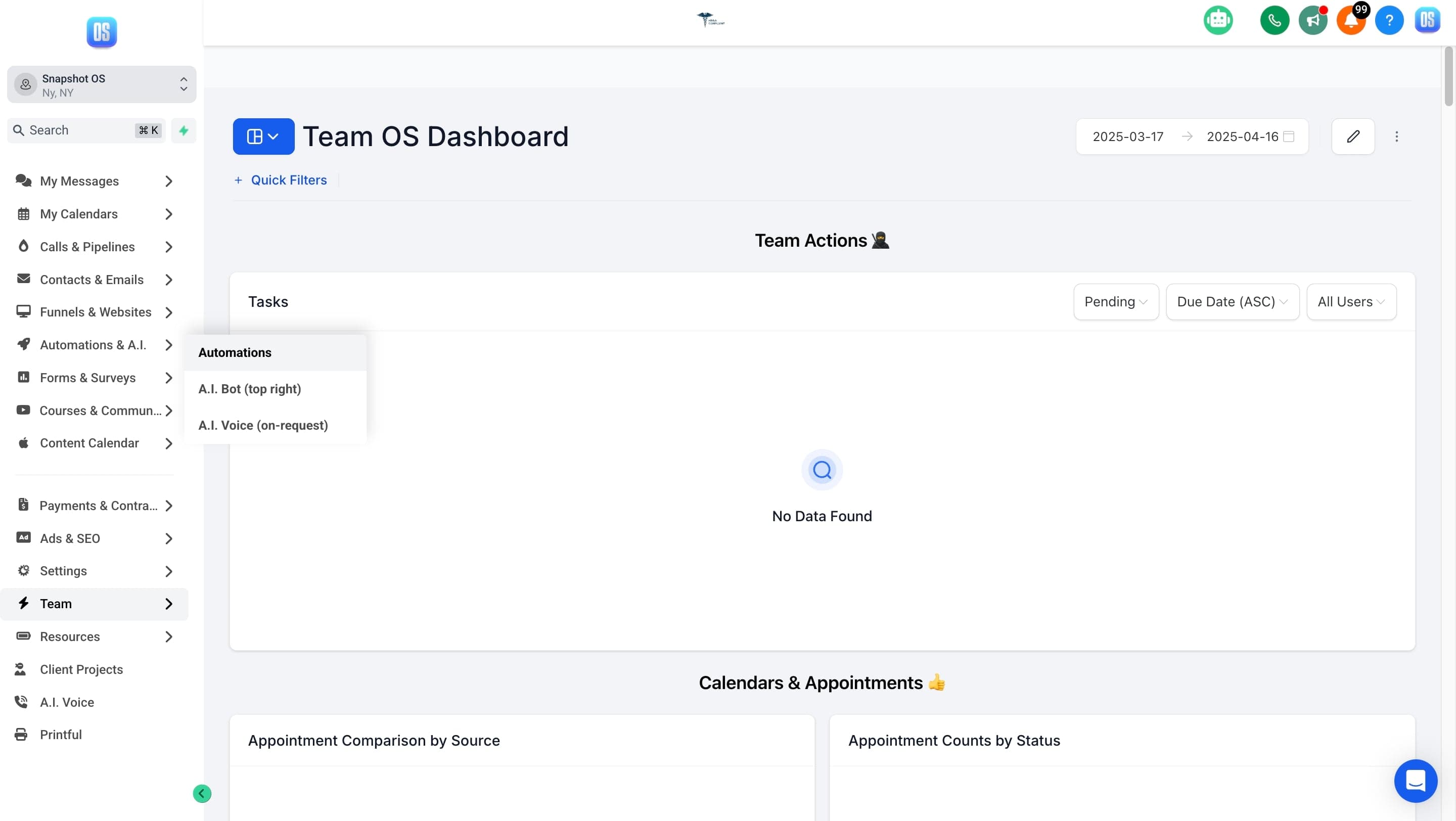
Task: Select Automations in the flyout menu
Action: (x=275, y=352)
